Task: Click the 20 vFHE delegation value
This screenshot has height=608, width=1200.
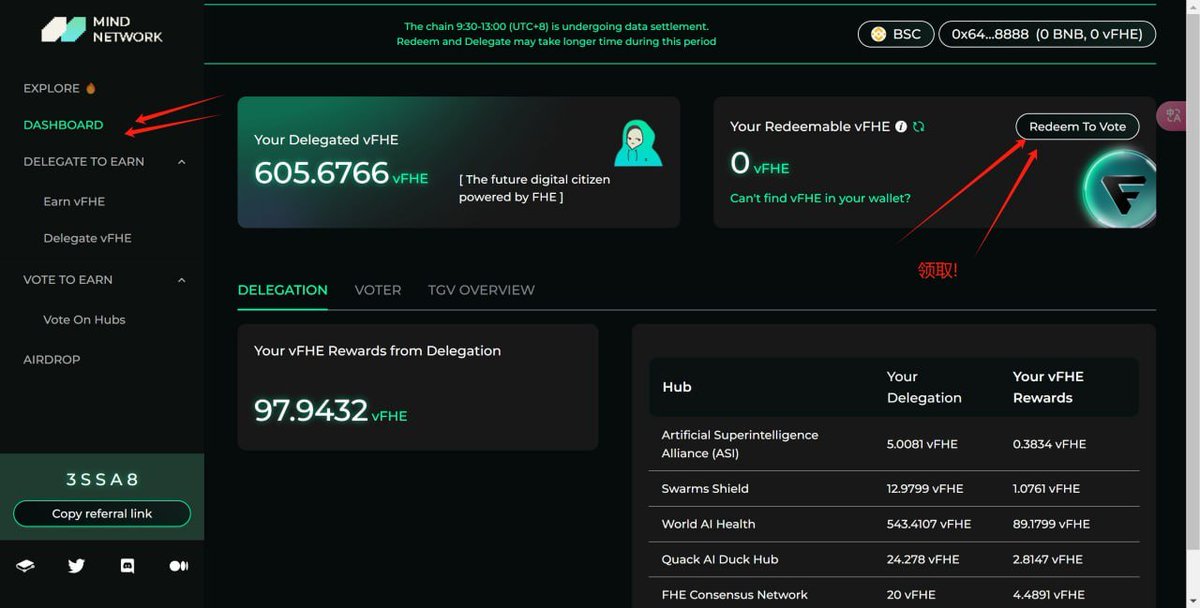Action: [x=911, y=595]
